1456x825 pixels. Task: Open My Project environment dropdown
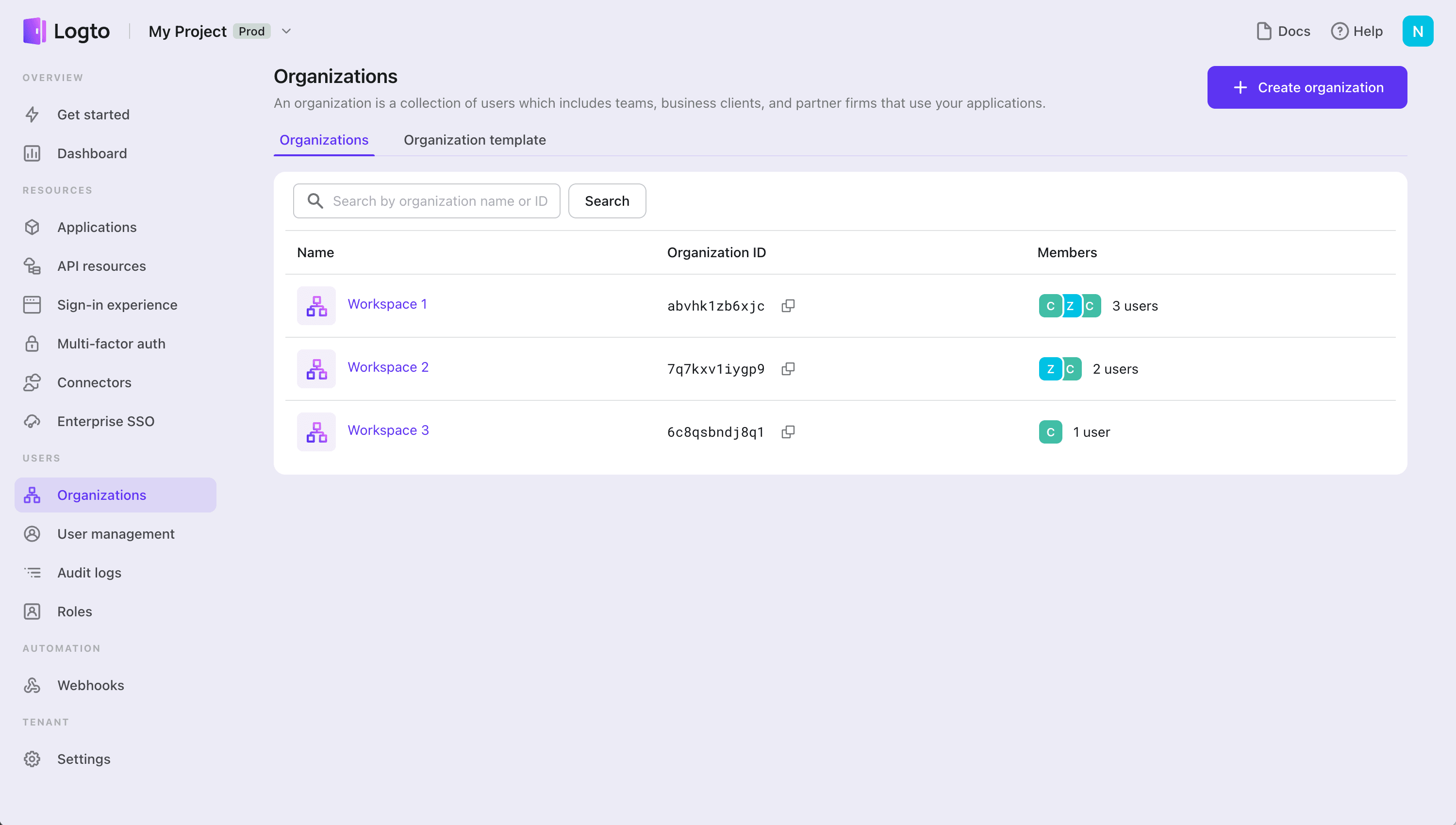[286, 31]
